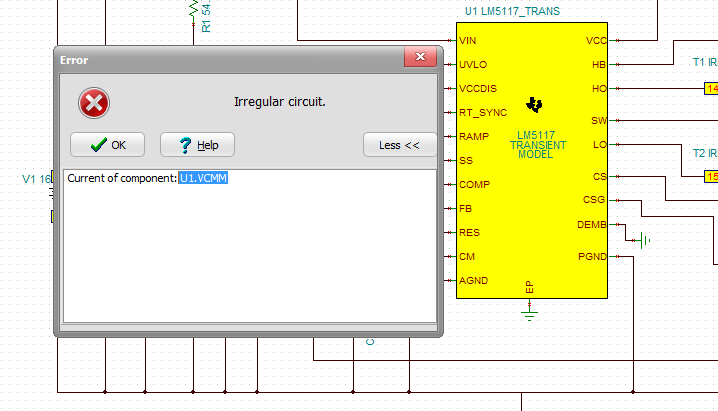Select the U1 LM5117_TRANS component label

[x=512, y=11]
